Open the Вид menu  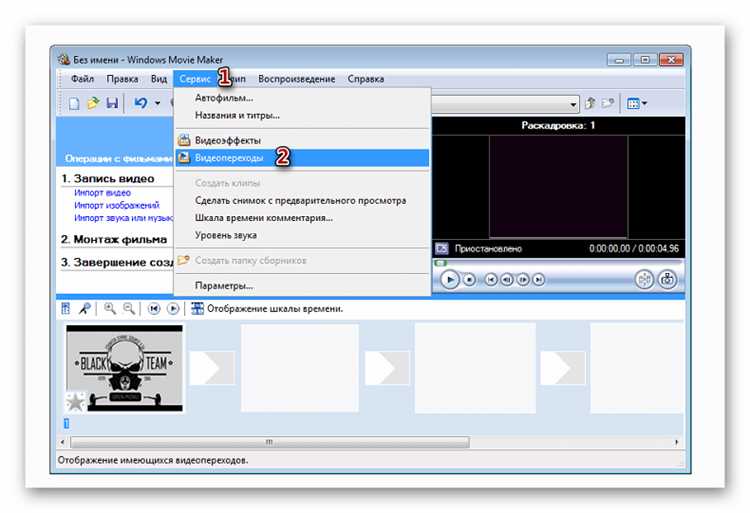pos(159,79)
